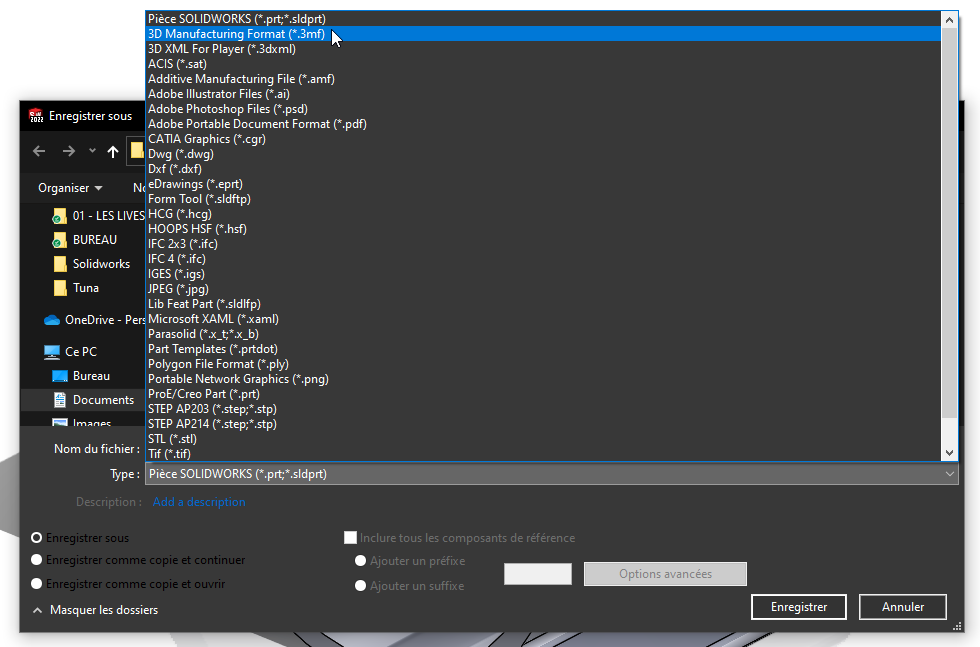
Task: Choose 3D XML For Player (*.3dxml)
Action: coord(543,49)
